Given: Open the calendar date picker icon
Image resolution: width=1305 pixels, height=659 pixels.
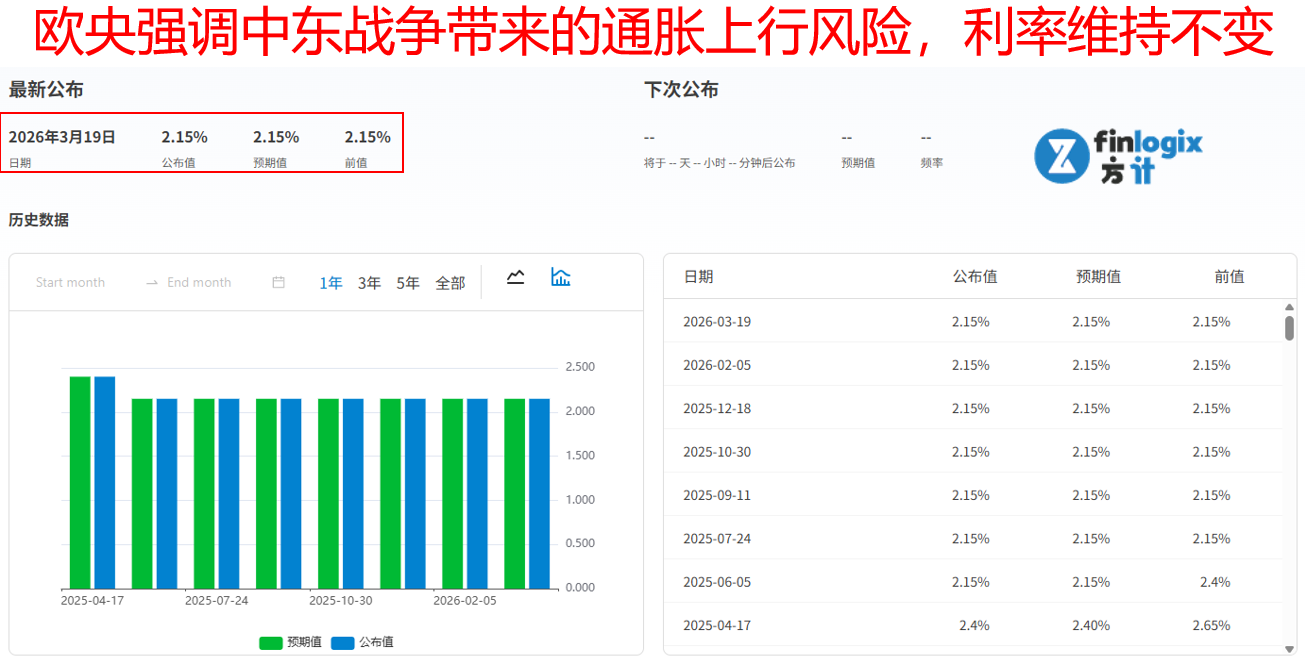Looking at the screenshot, I should point(279,283).
